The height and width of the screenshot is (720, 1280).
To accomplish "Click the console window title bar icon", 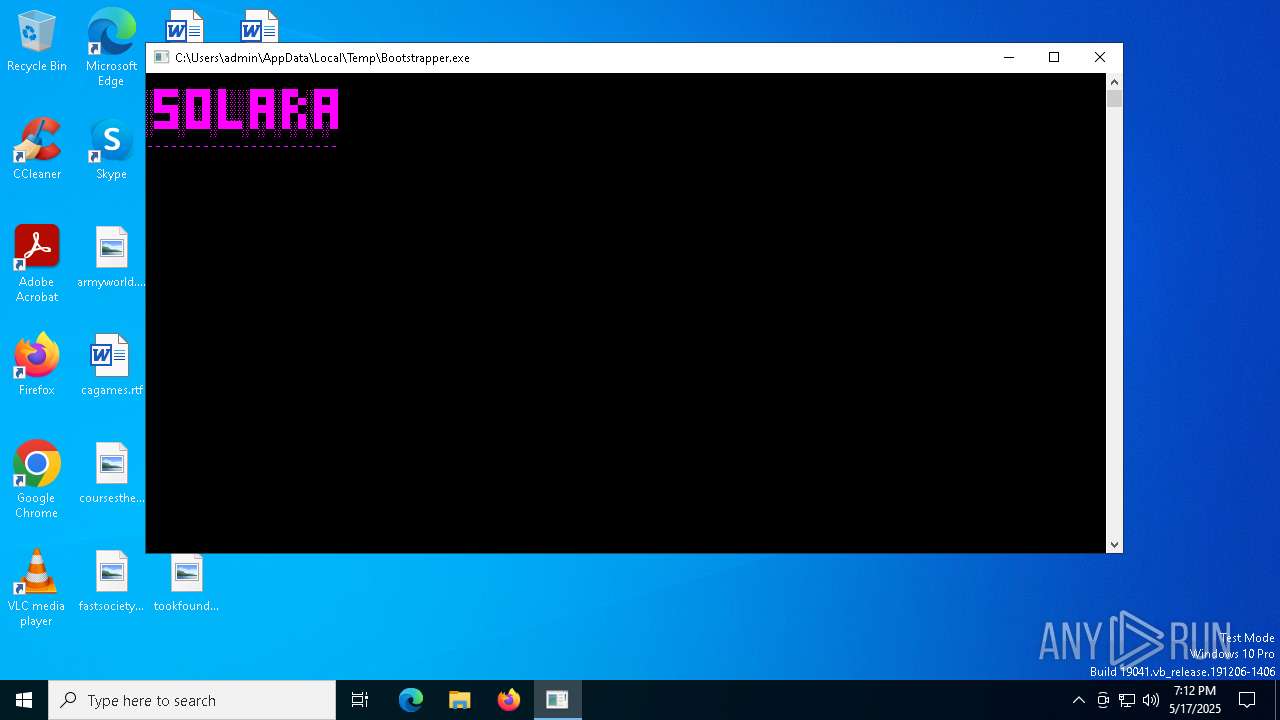I will point(161,58).
